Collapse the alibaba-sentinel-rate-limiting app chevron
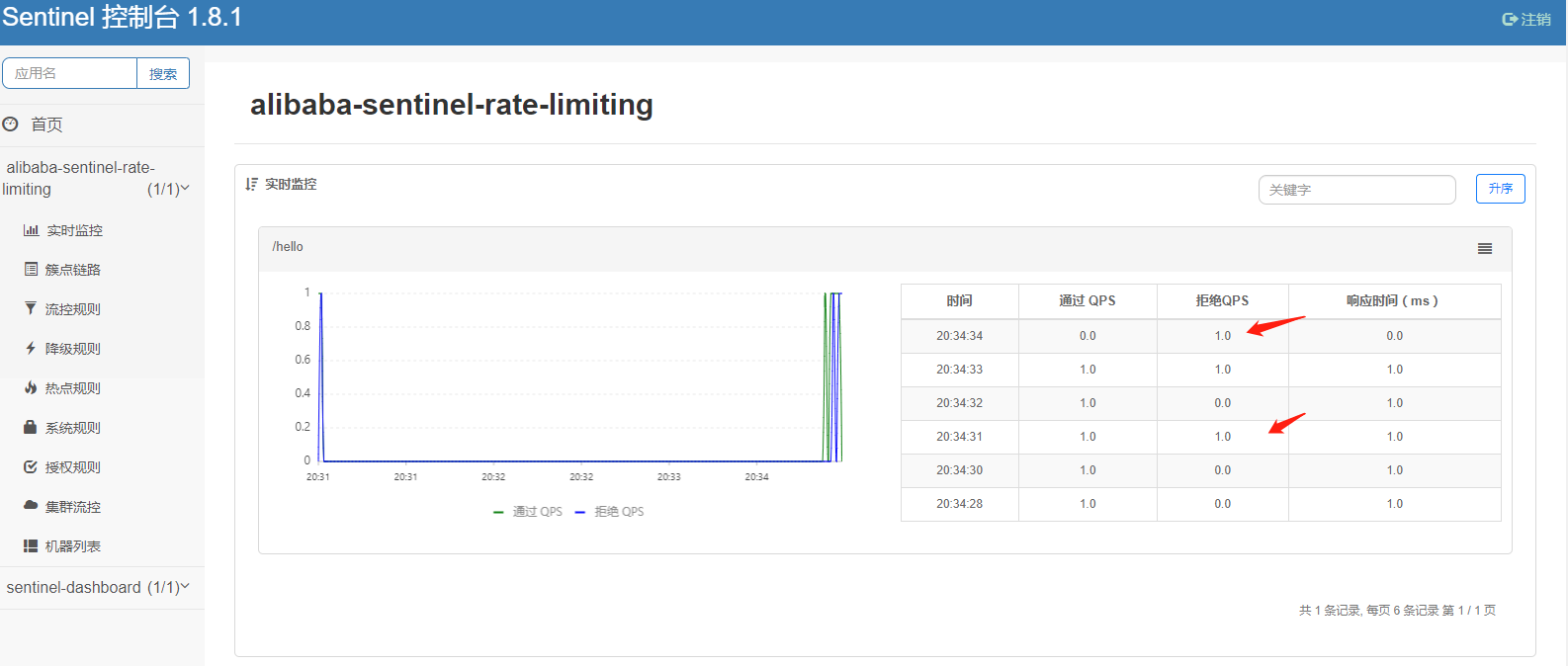 tap(185, 188)
